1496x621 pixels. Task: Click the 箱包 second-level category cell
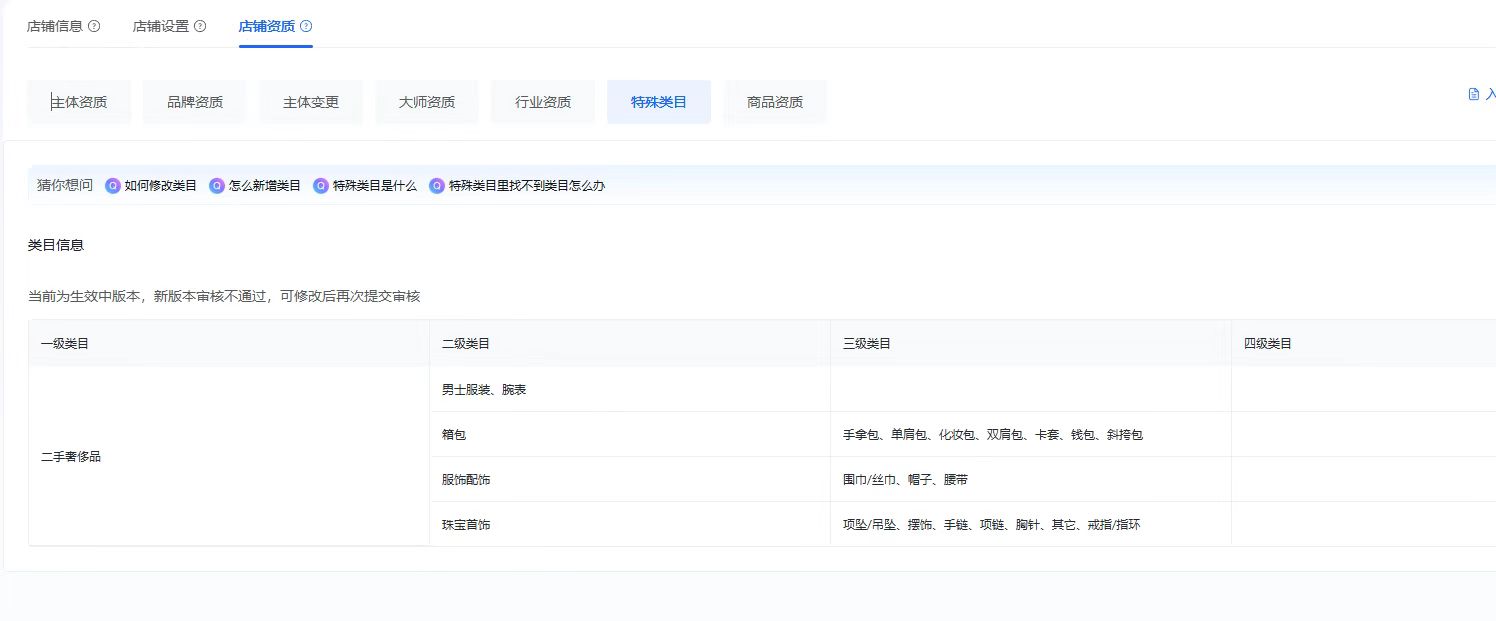454,435
